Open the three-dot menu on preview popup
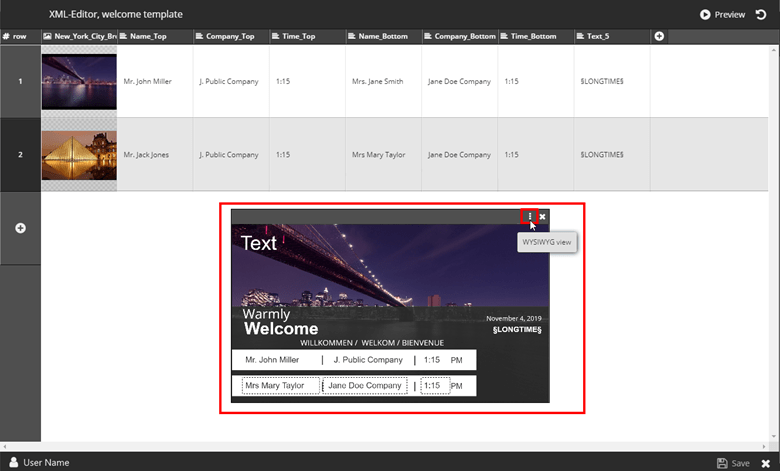 pos(530,216)
